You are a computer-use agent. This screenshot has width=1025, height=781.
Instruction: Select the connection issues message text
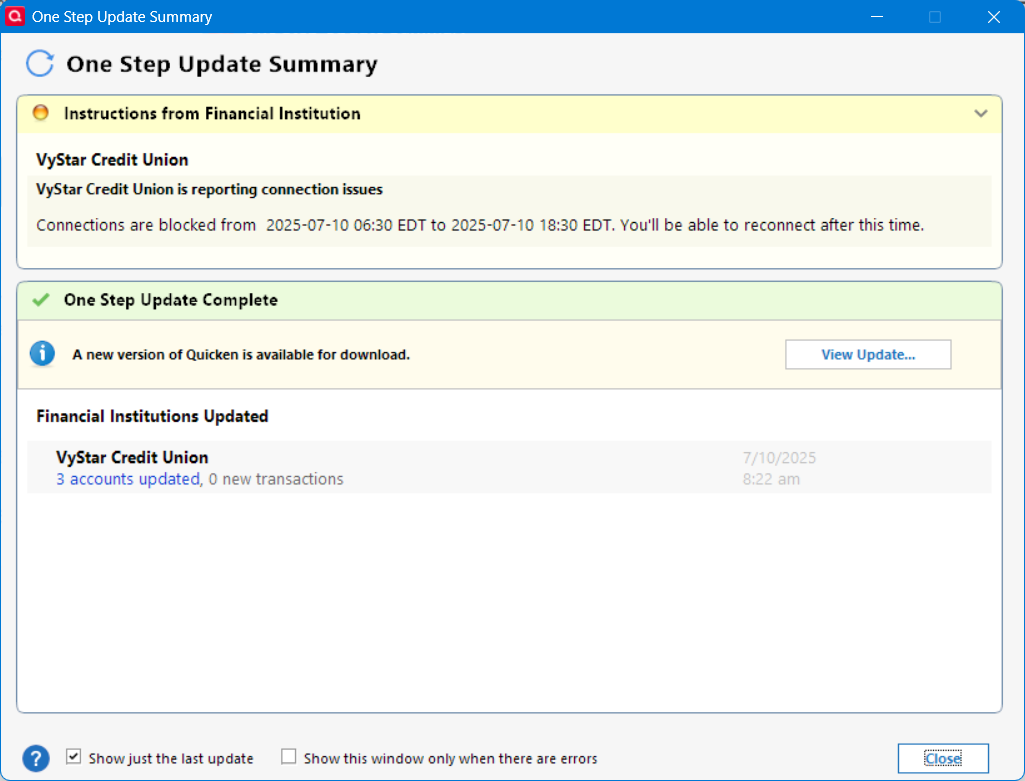[209, 190]
